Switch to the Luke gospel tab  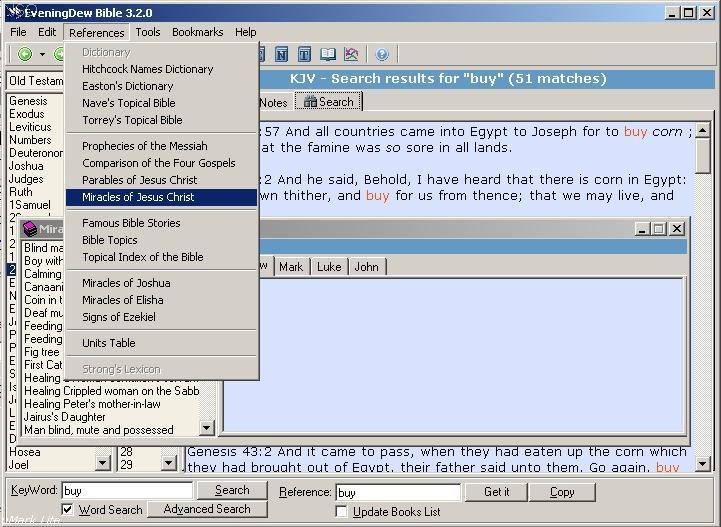coord(329,267)
